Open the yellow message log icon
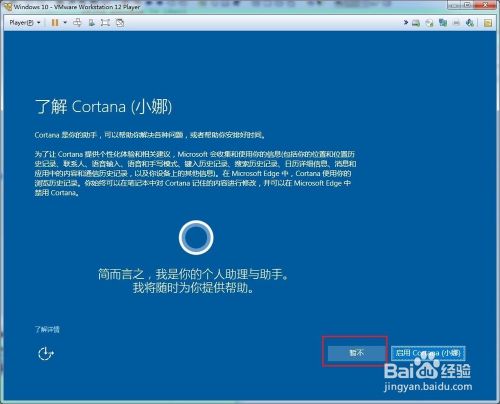This screenshot has height=404, width=500. pos(488,23)
